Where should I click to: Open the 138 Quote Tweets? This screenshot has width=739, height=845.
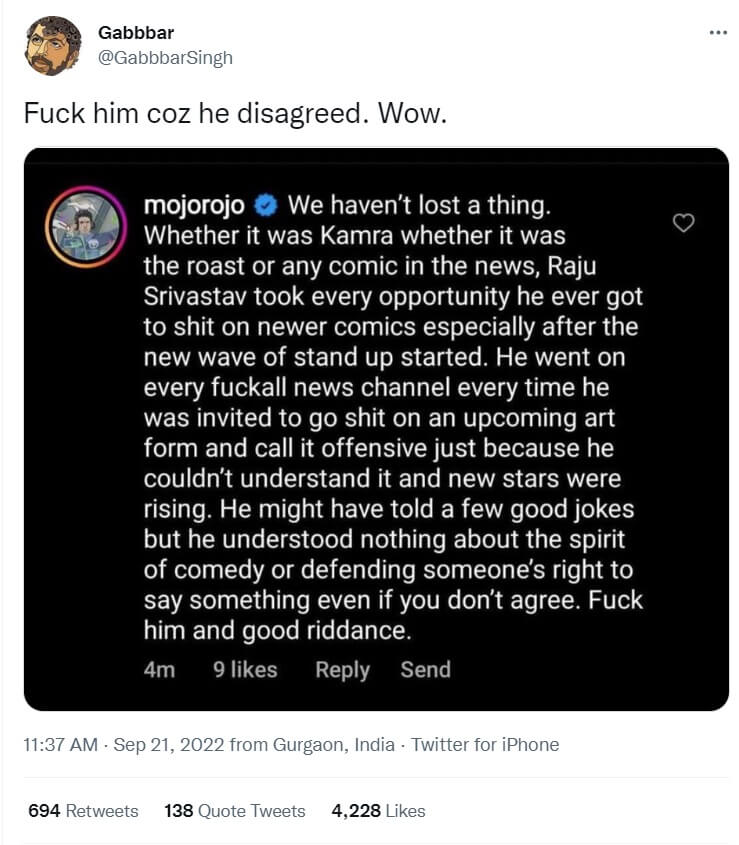tap(234, 811)
